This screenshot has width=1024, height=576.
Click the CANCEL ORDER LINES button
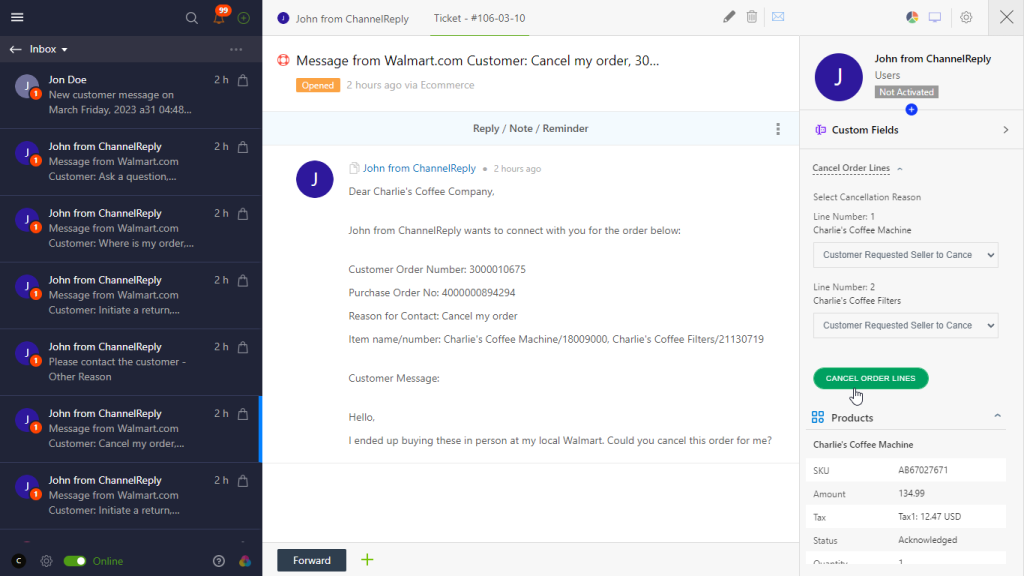pyautogui.click(x=871, y=378)
